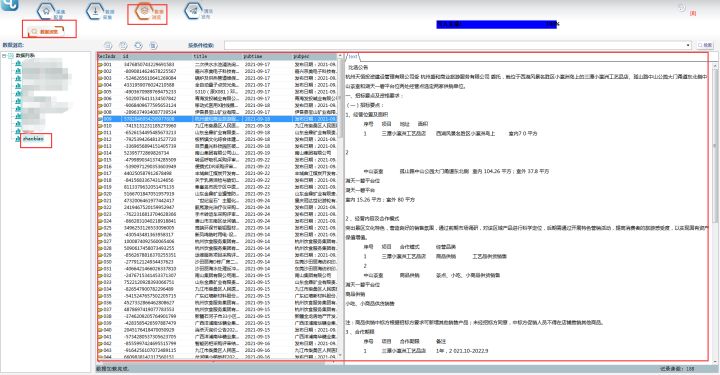
Task: Click the 数据浏览 sub-tab button with magnifier
Action: tap(46, 32)
